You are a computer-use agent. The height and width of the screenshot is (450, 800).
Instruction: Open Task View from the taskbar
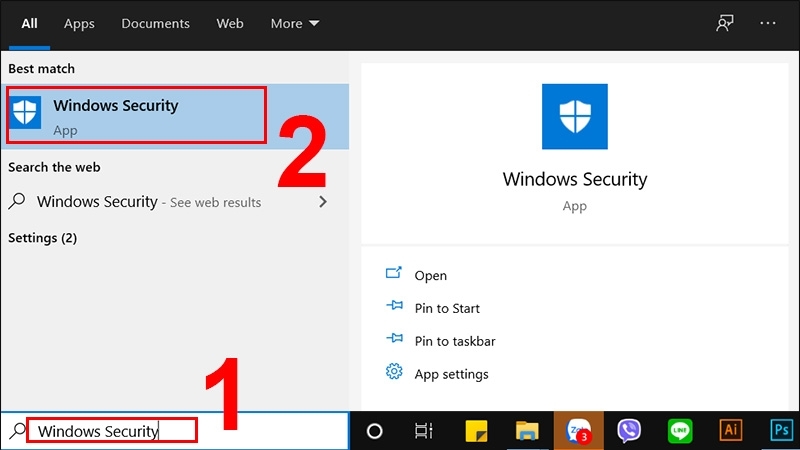[424, 431]
